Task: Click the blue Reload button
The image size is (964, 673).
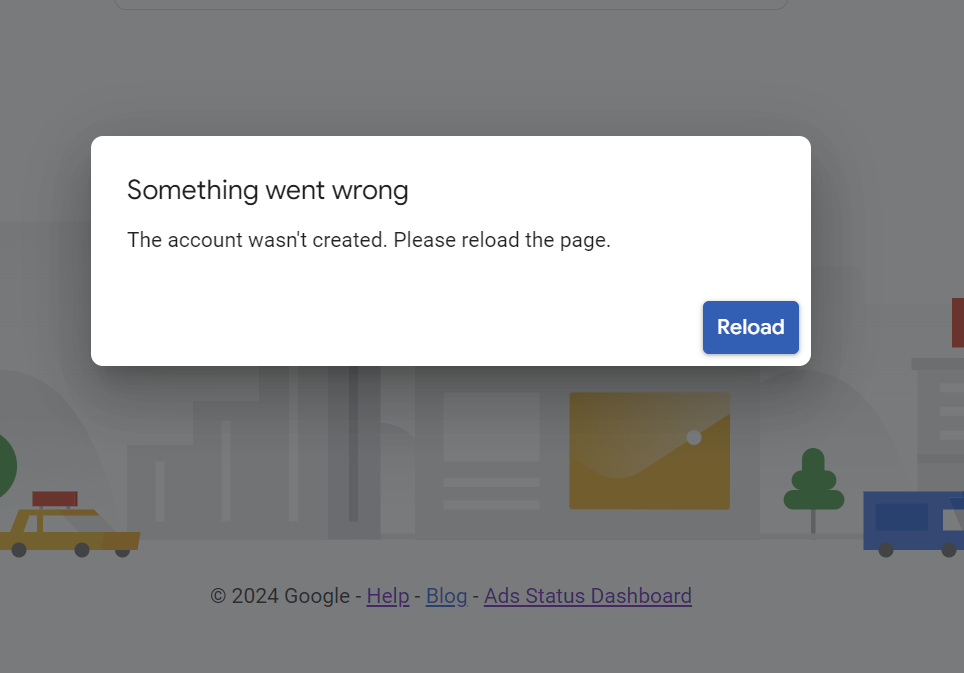Action: click(x=751, y=327)
